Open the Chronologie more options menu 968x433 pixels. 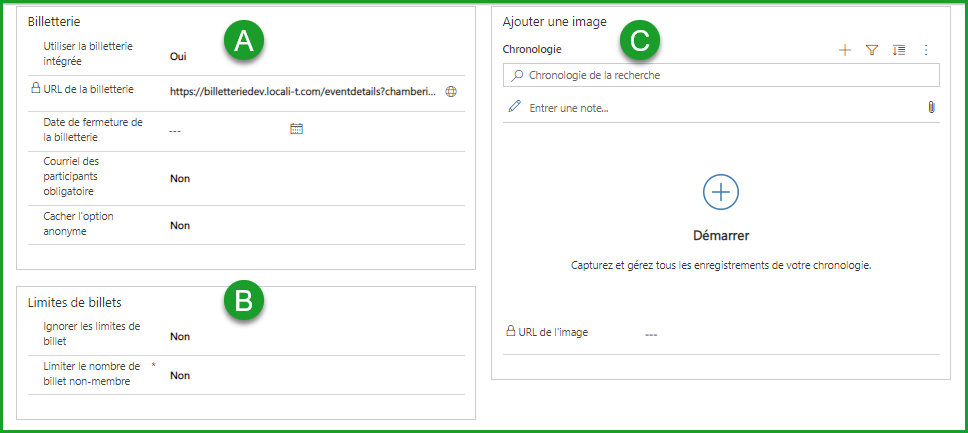pos(926,50)
